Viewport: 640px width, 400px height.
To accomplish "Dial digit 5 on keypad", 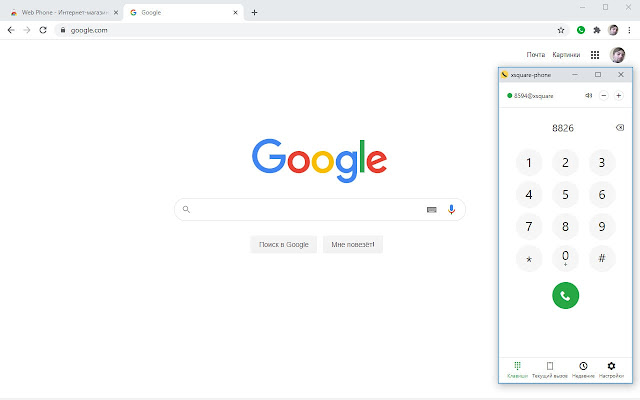I will [565, 195].
